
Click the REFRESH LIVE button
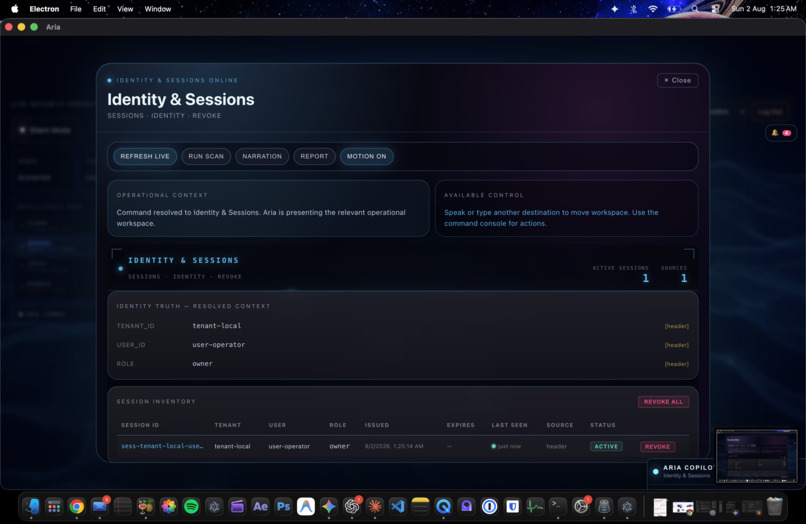[144, 156]
